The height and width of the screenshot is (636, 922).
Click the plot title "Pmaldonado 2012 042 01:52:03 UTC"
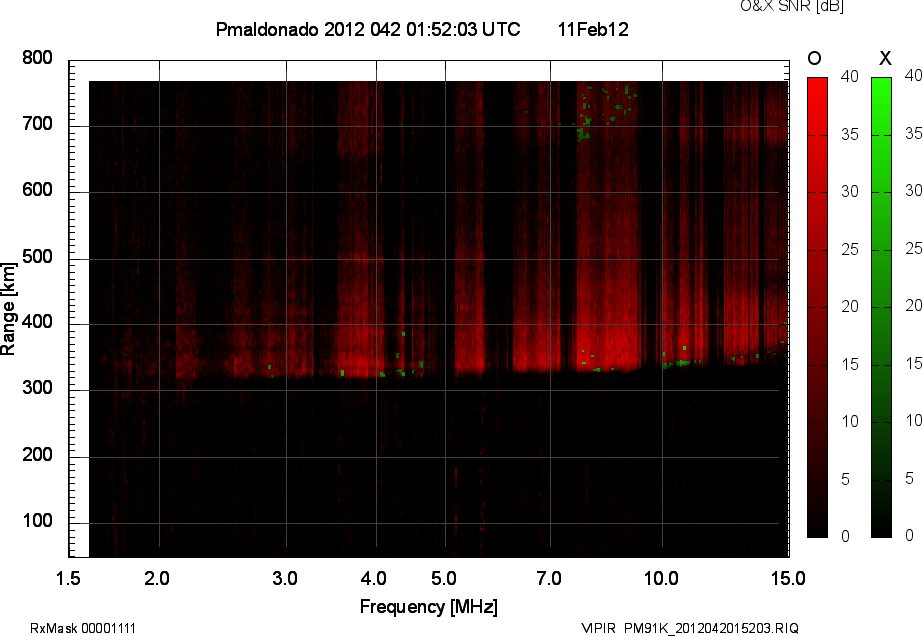coord(368,30)
